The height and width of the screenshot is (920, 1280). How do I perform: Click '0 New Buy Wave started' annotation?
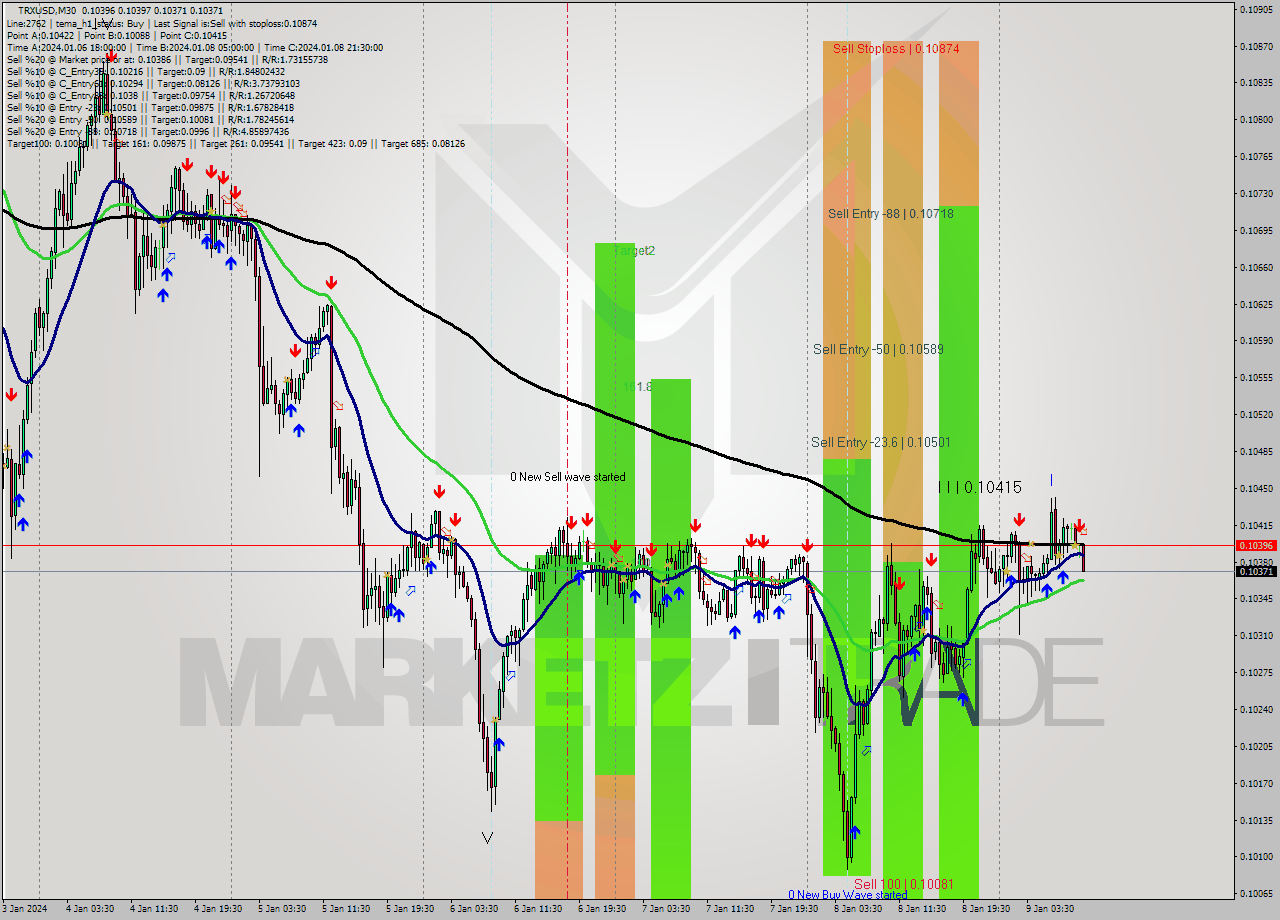(x=847, y=895)
